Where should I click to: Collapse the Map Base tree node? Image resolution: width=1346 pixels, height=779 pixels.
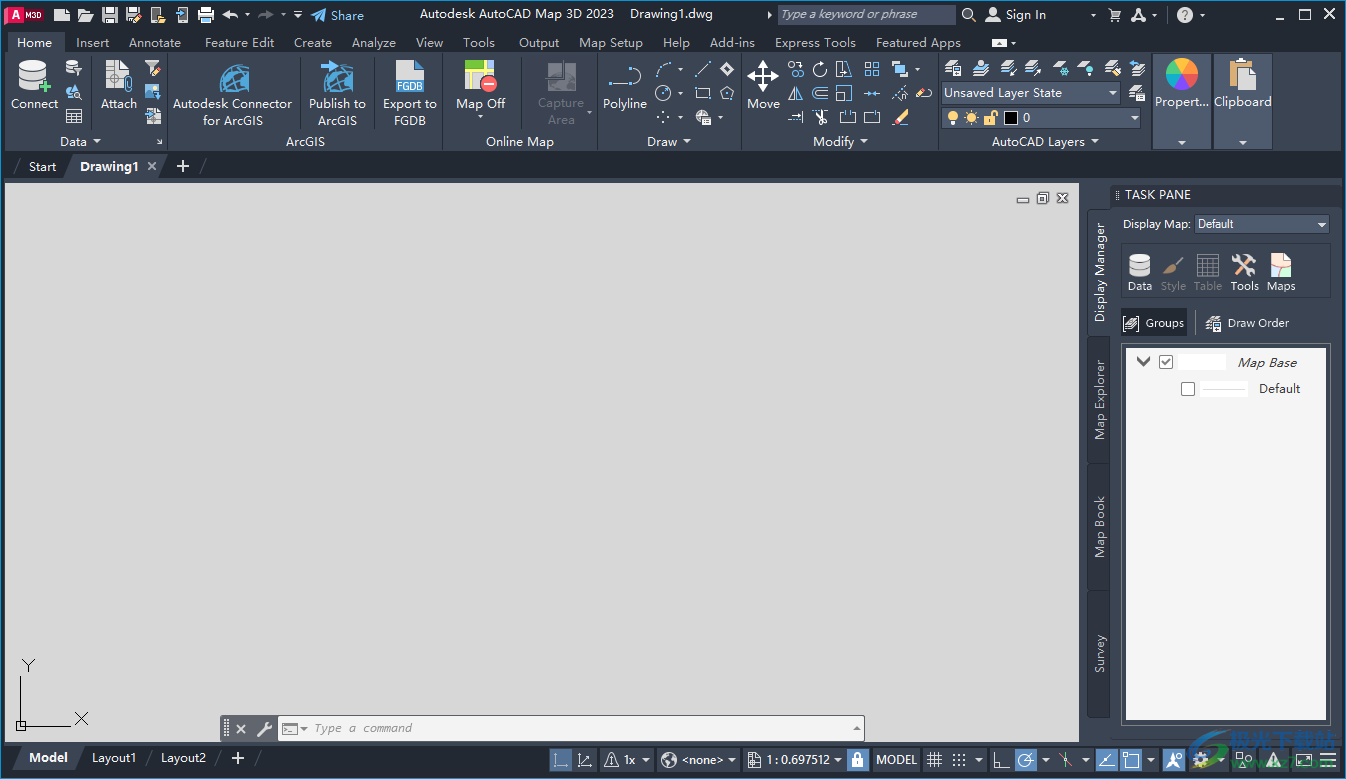[x=1144, y=362]
